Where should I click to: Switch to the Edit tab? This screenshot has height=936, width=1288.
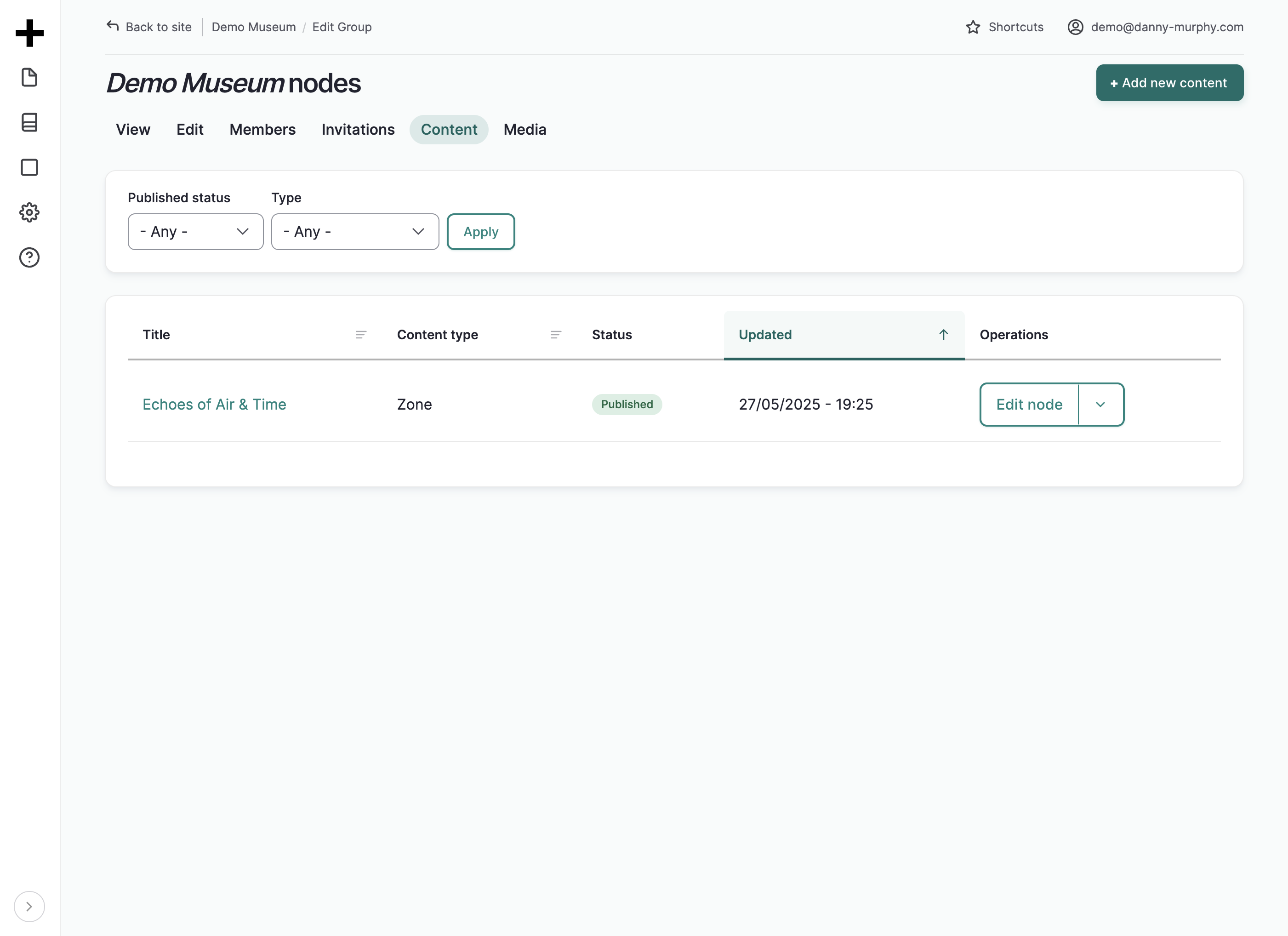pyautogui.click(x=190, y=130)
